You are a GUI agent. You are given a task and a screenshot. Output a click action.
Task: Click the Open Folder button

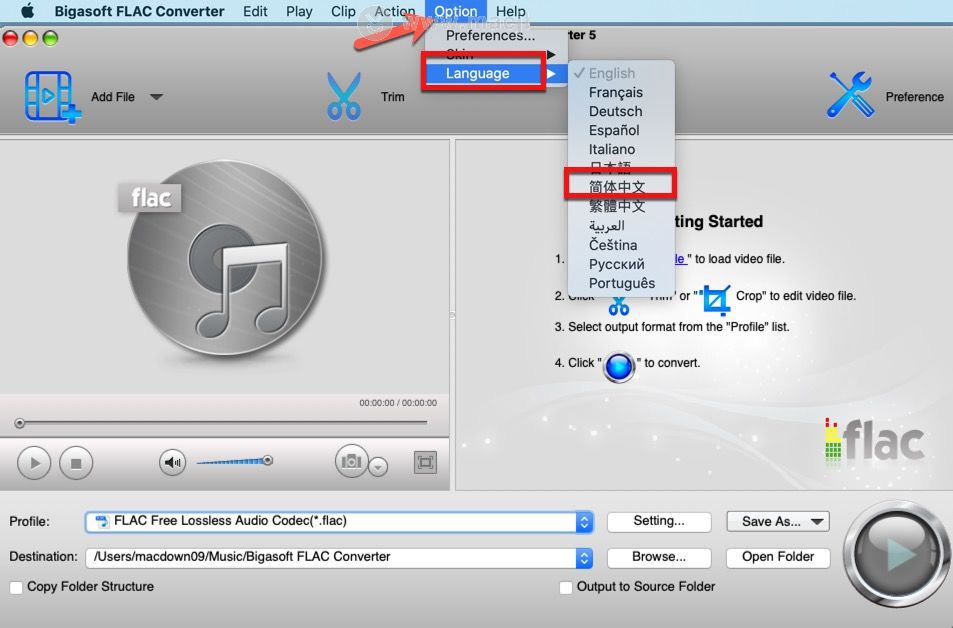click(778, 557)
